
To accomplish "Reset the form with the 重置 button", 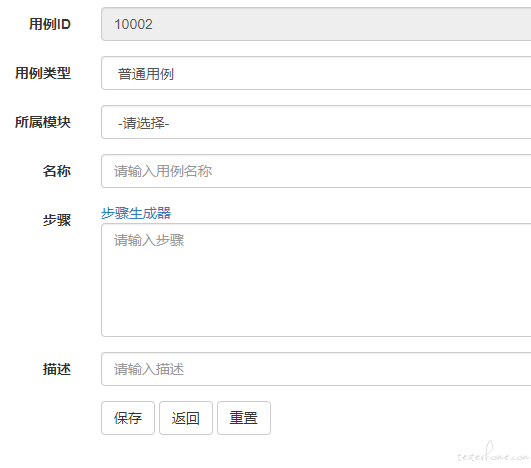I will pyautogui.click(x=243, y=418).
